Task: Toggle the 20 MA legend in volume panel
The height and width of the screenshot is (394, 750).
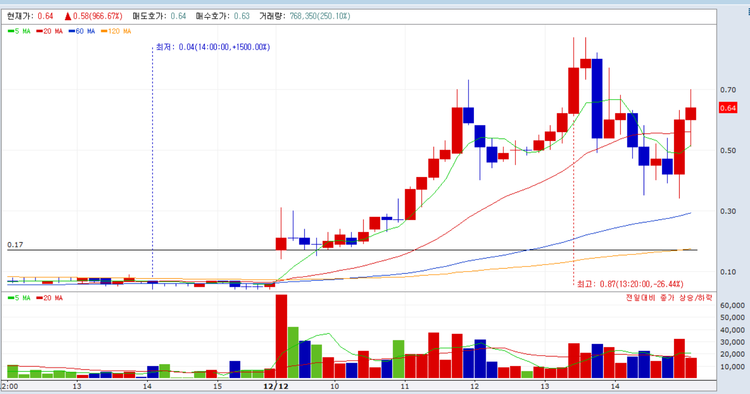Action: coord(50,298)
